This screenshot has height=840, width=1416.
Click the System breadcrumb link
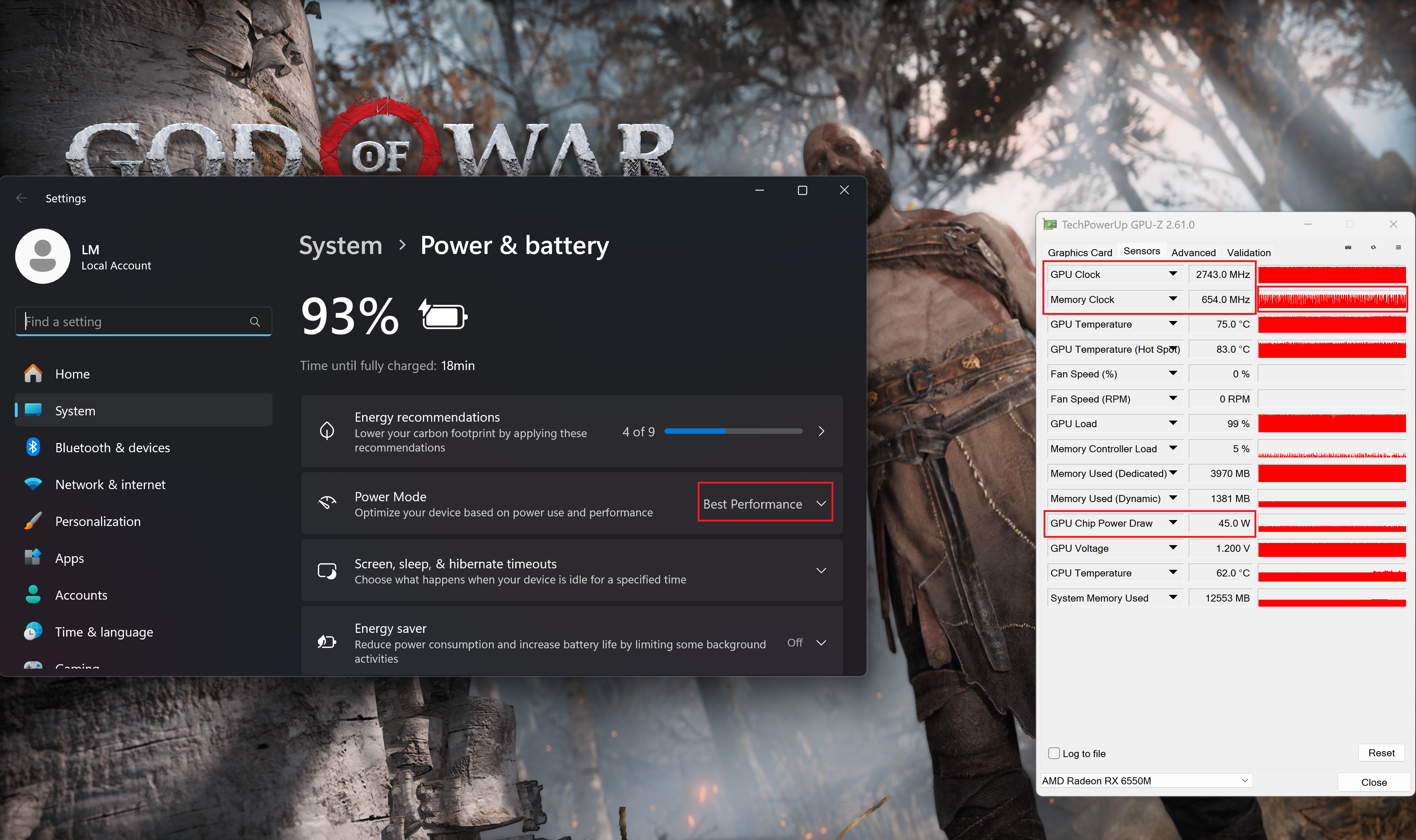340,245
